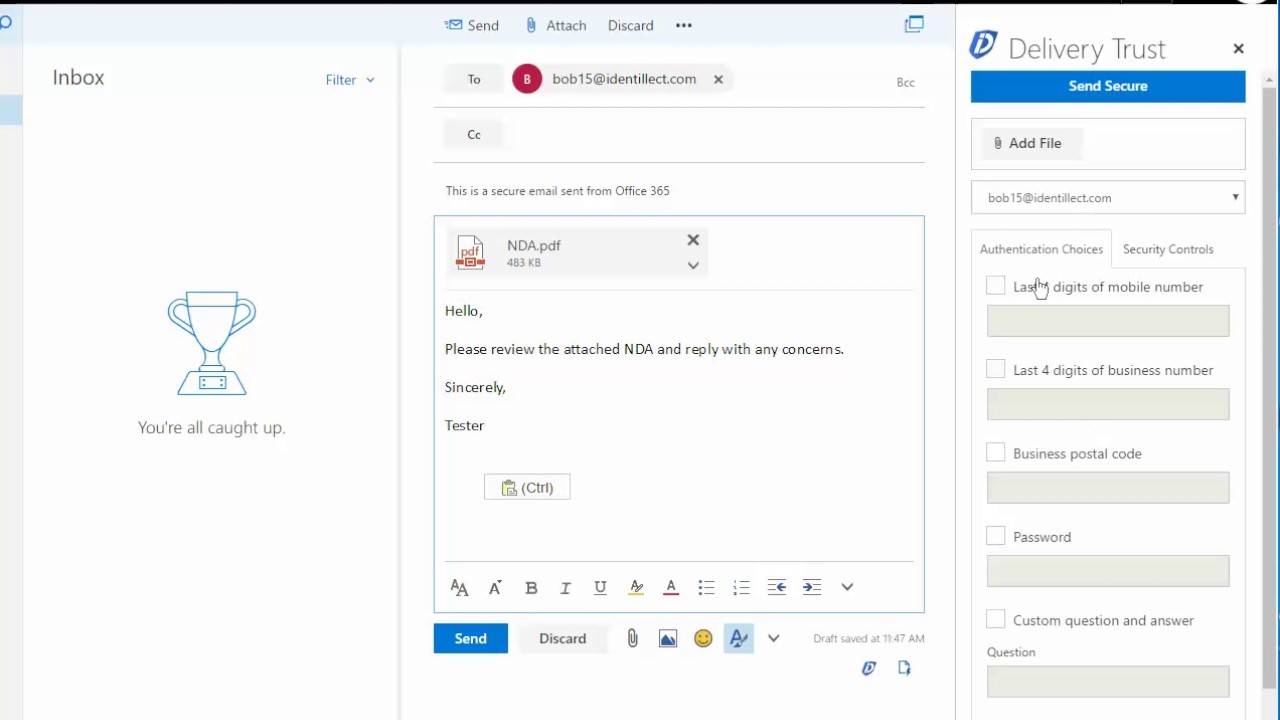This screenshot has height=720, width=1280.
Task: Click Attach in the top command bar
Action: tap(556, 25)
